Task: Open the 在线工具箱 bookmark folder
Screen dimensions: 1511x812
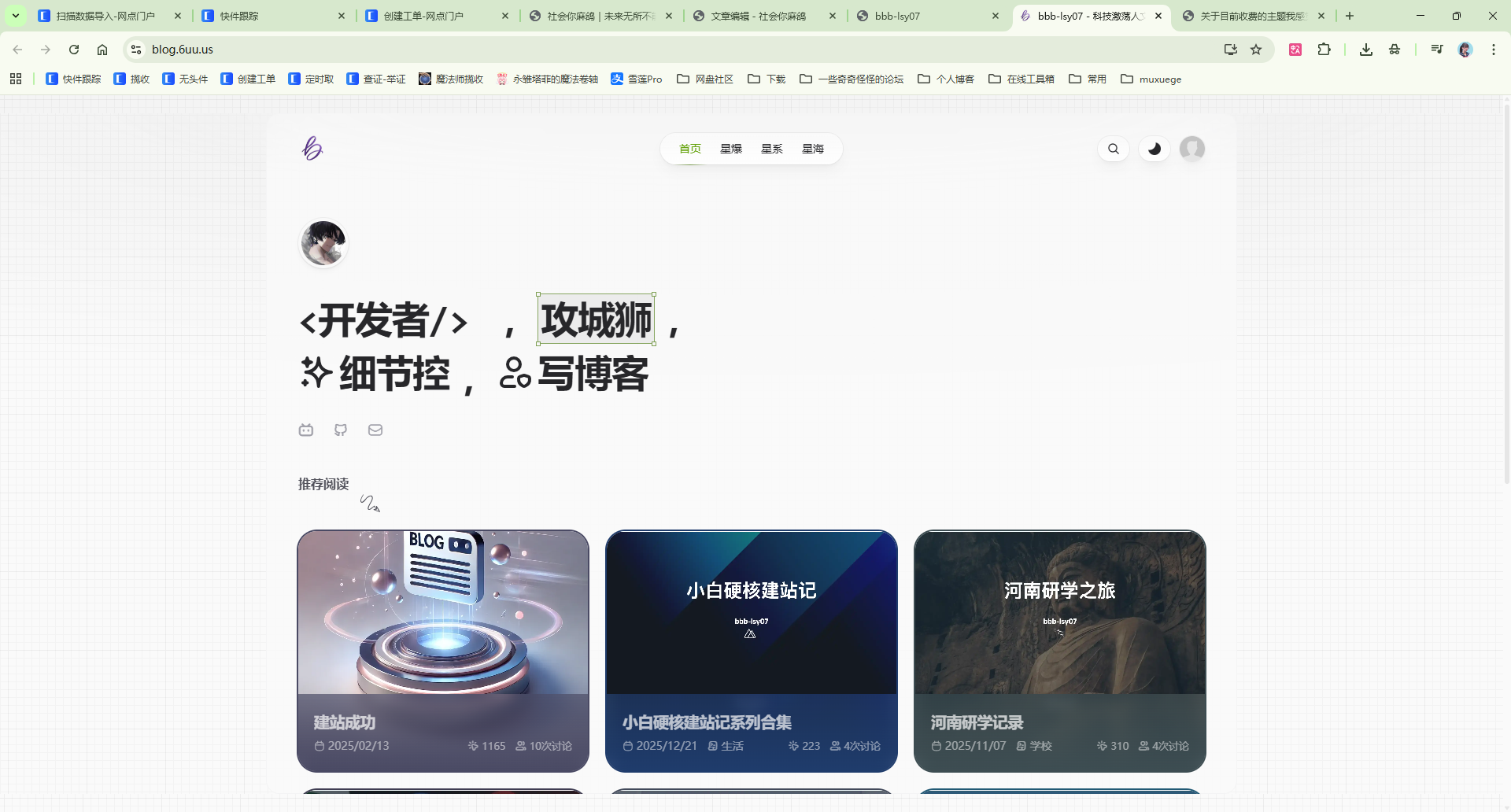Action: pyautogui.click(x=1021, y=79)
